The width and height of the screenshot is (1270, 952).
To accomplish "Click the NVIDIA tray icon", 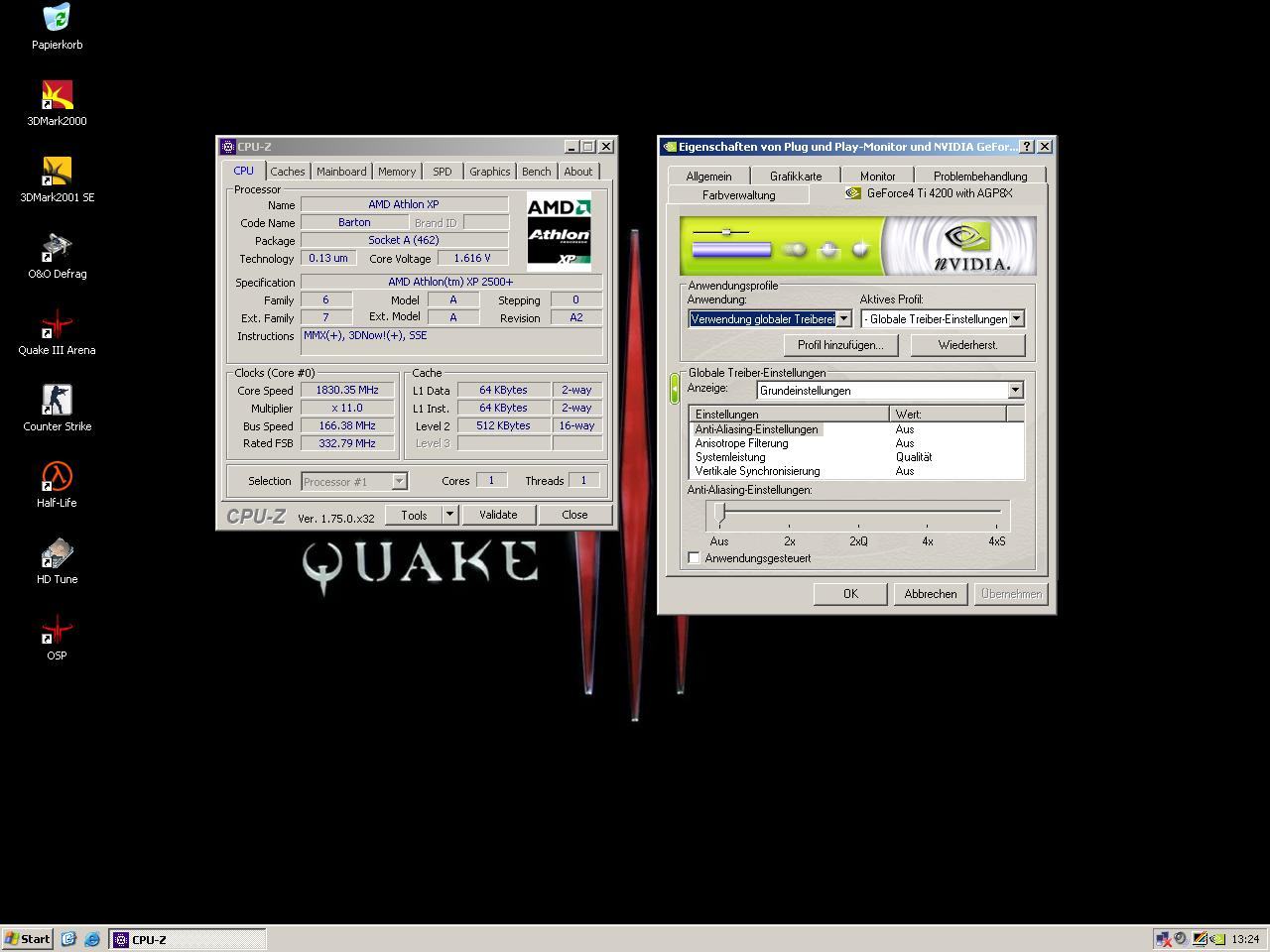I will click(x=1216, y=939).
